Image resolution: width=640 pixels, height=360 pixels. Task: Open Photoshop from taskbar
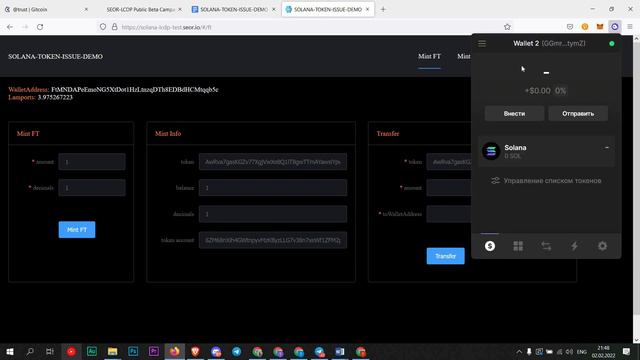click(x=133, y=351)
